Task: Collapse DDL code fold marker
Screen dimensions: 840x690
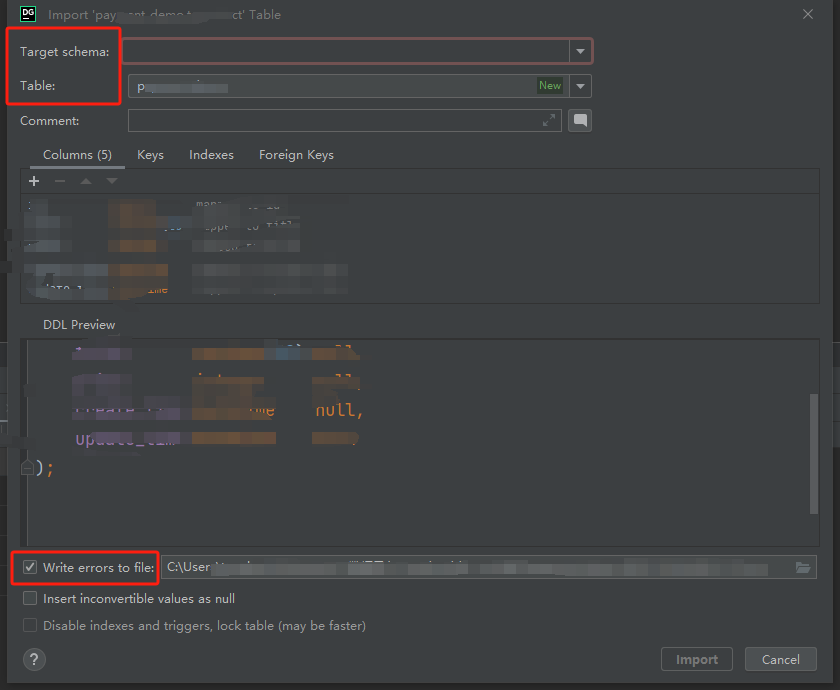Action: pyautogui.click(x=27, y=468)
